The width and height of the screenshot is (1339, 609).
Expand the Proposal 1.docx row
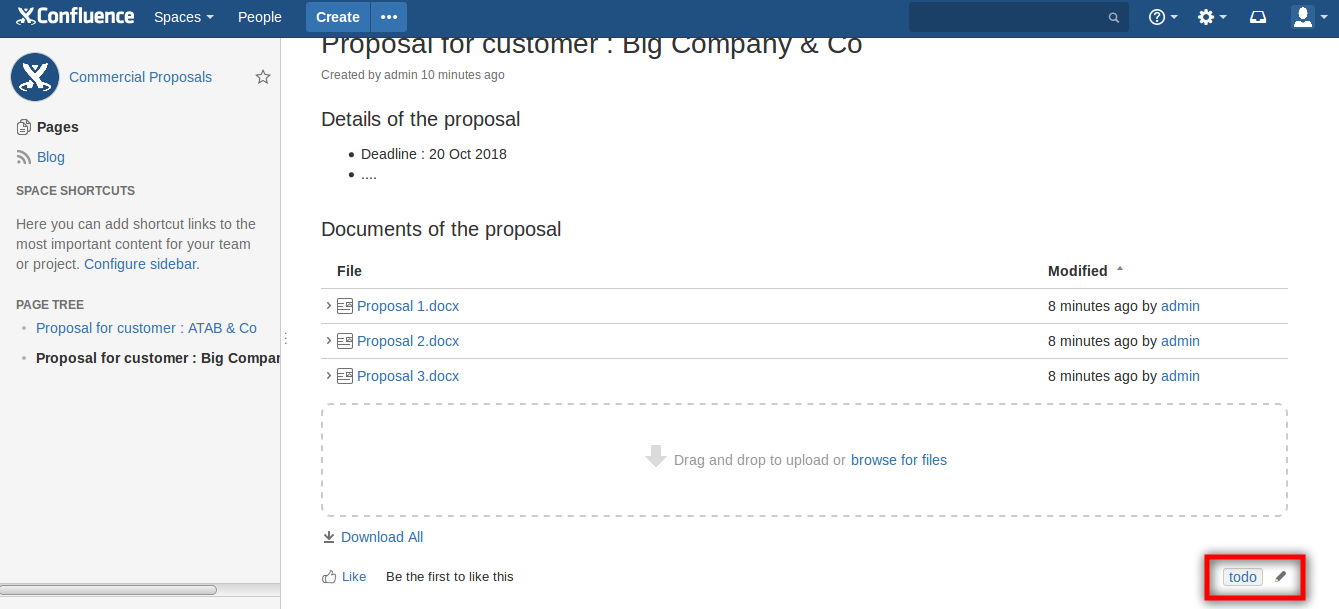click(328, 306)
